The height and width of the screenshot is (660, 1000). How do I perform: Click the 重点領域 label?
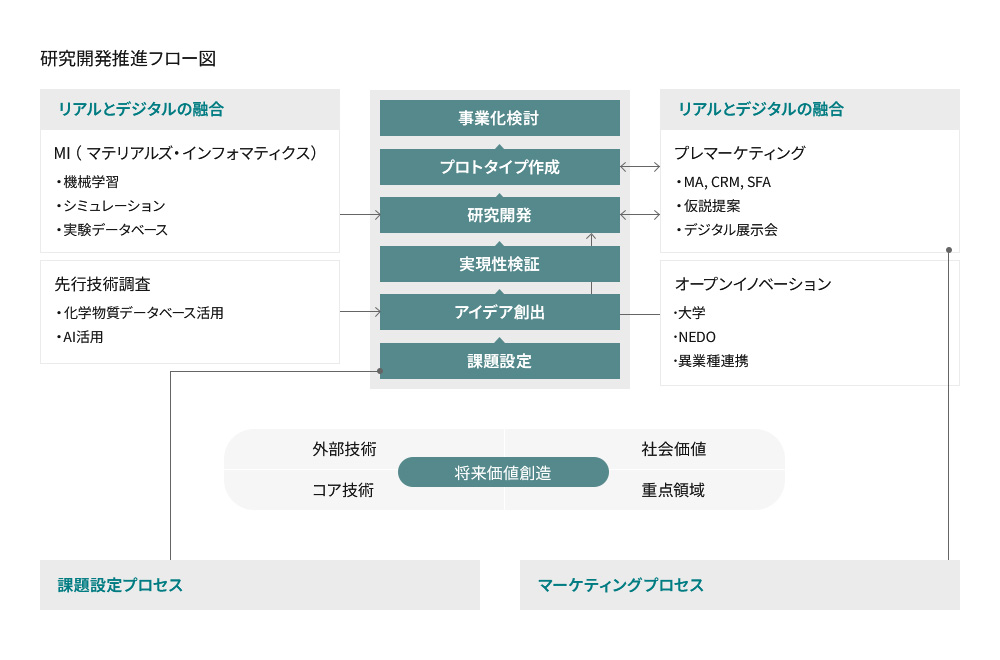(x=673, y=490)
